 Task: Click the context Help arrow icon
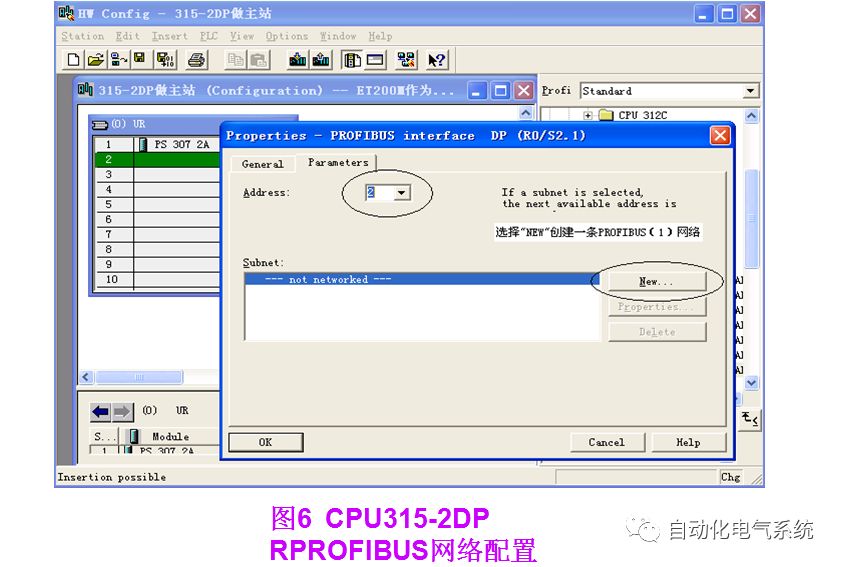437,60
